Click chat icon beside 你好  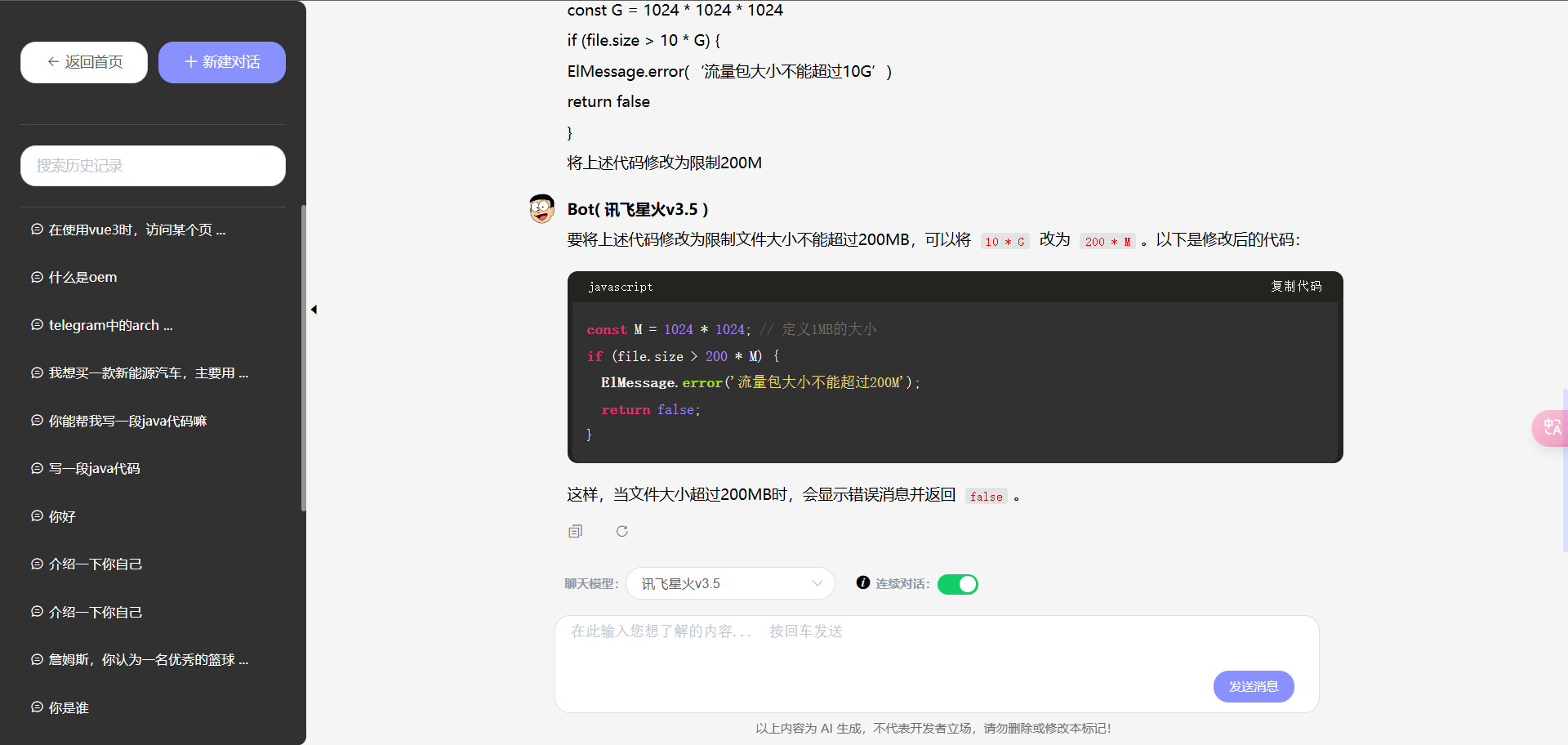point(37,515)
